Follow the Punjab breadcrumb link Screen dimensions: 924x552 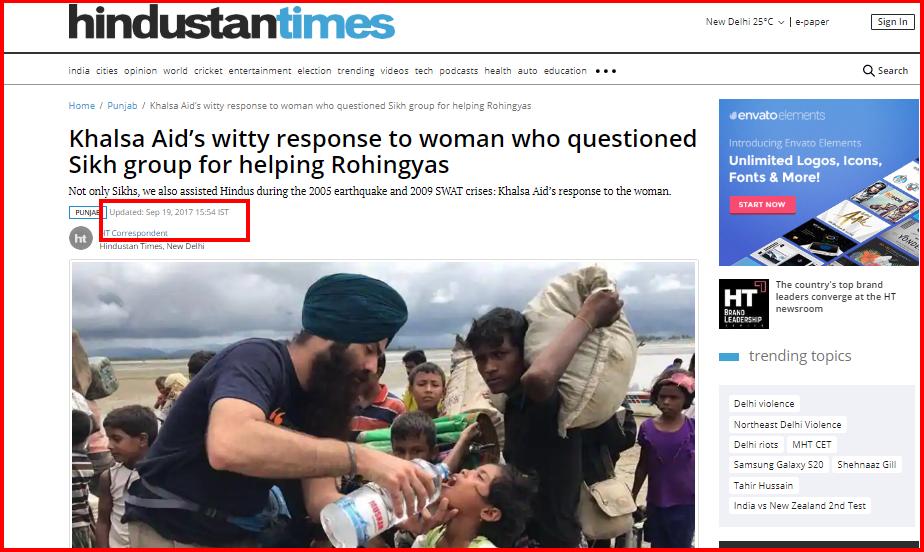pos(122,105)
